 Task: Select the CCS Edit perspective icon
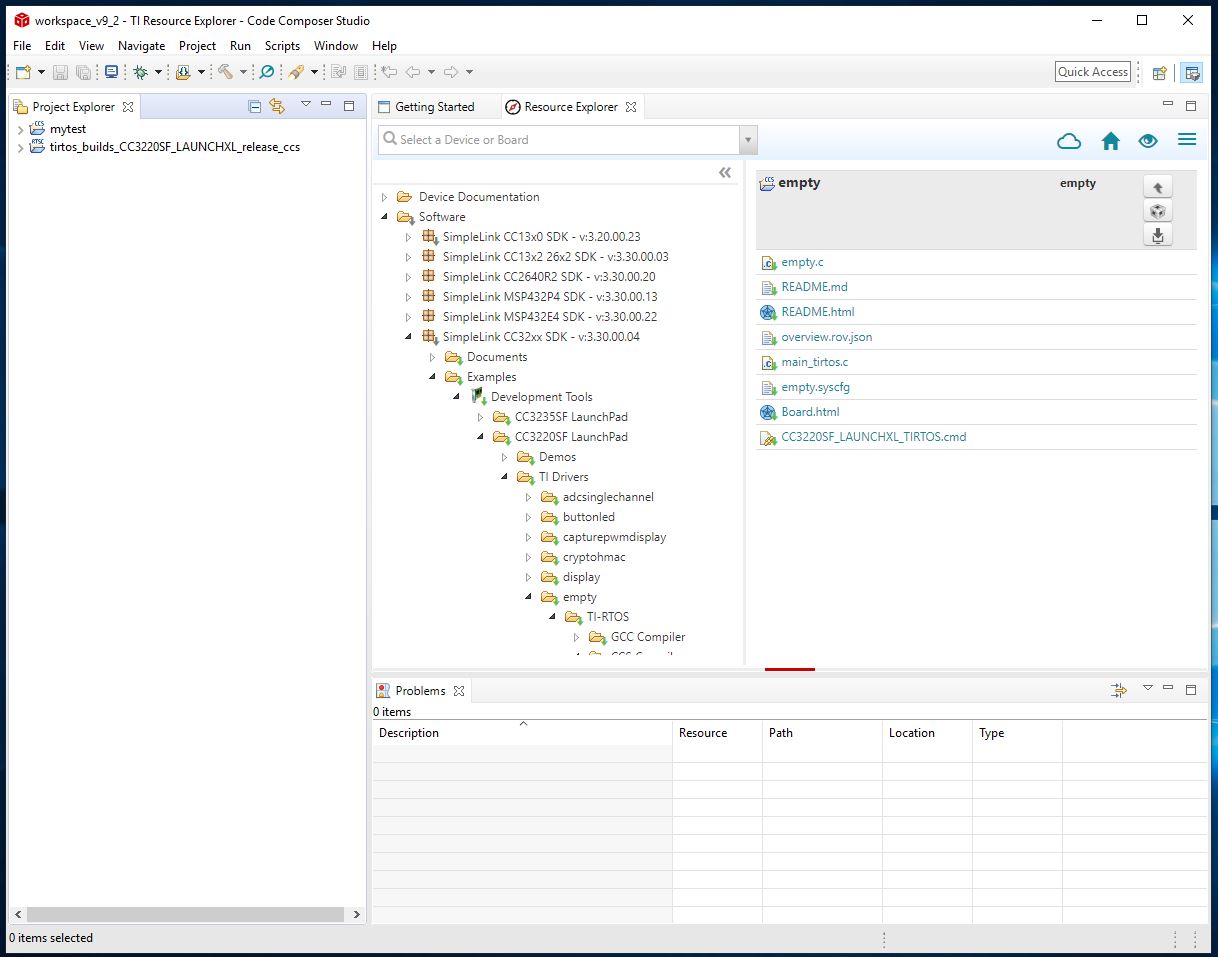pos(1191,72)
